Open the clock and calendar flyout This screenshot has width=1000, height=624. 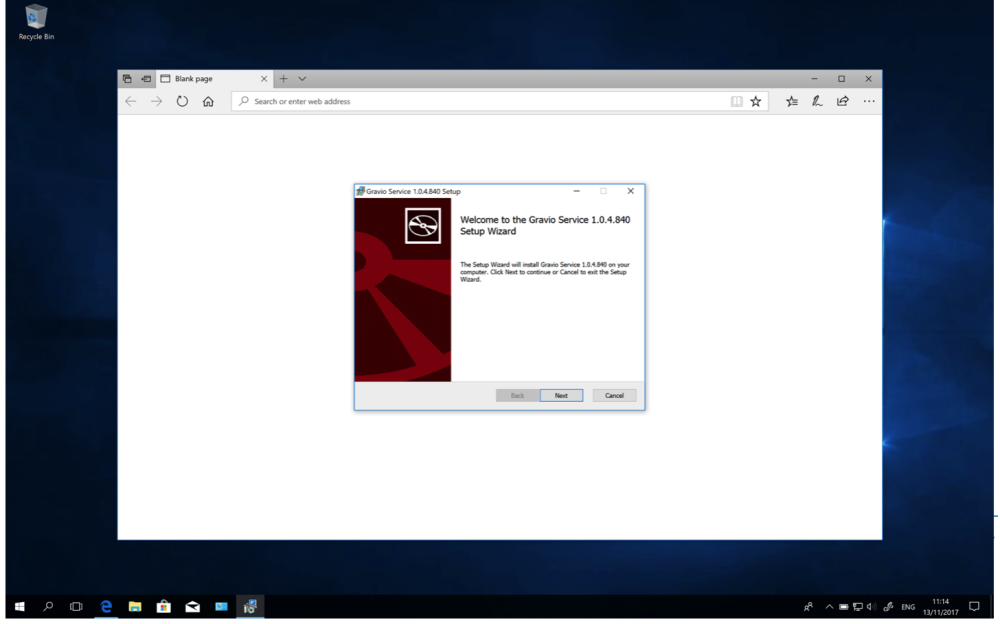point(941,607)
